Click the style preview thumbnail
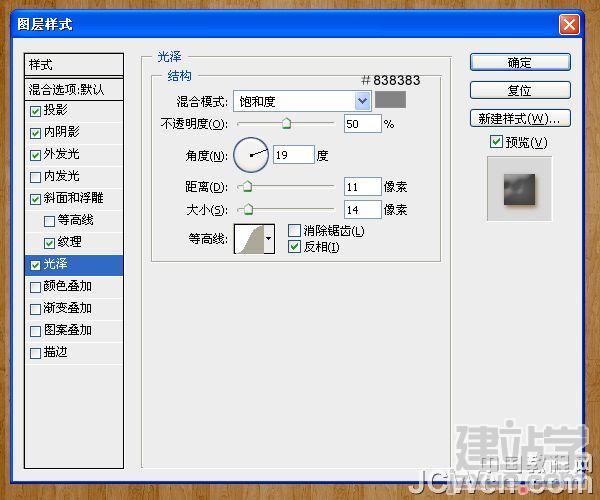This screenshot has width=600, height=500. coord(519,189)
